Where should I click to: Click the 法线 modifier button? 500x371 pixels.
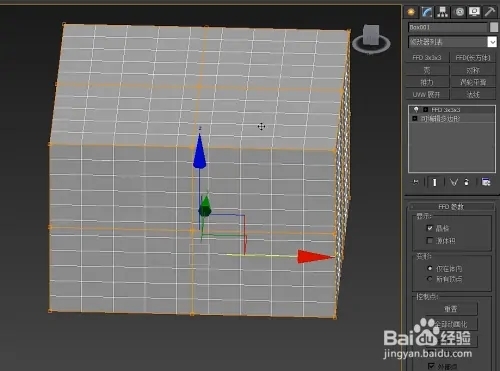[473, 94]
